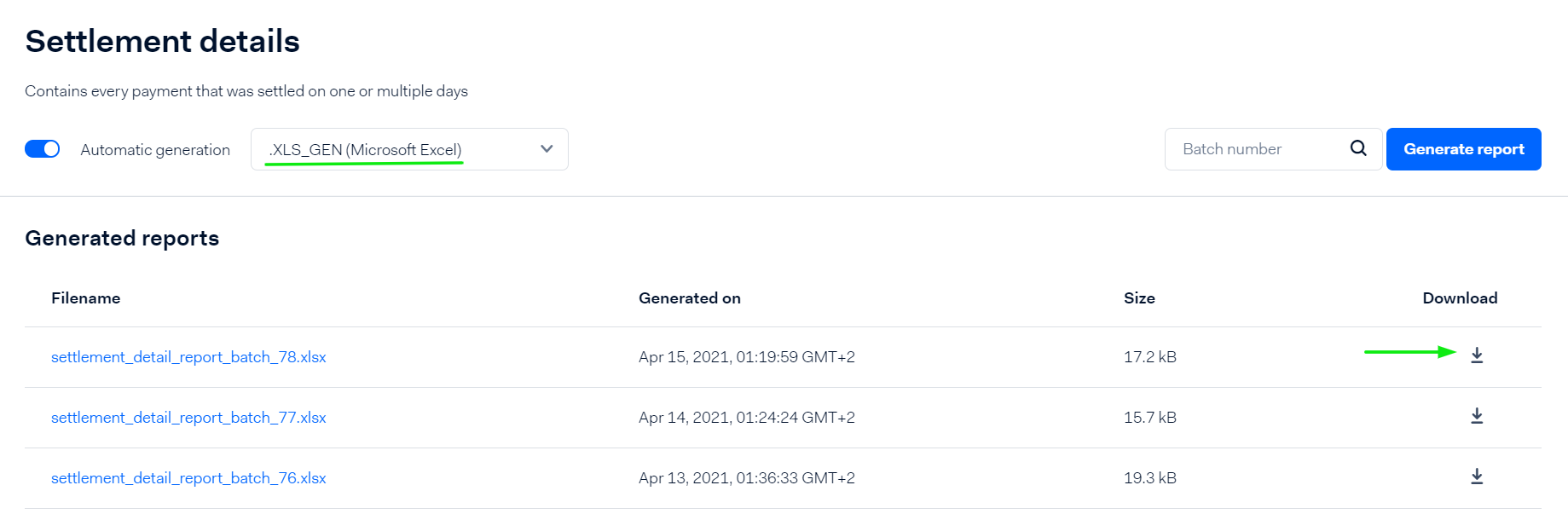Click the Generated on column header

pyautogui.click(x=689, y=298)
